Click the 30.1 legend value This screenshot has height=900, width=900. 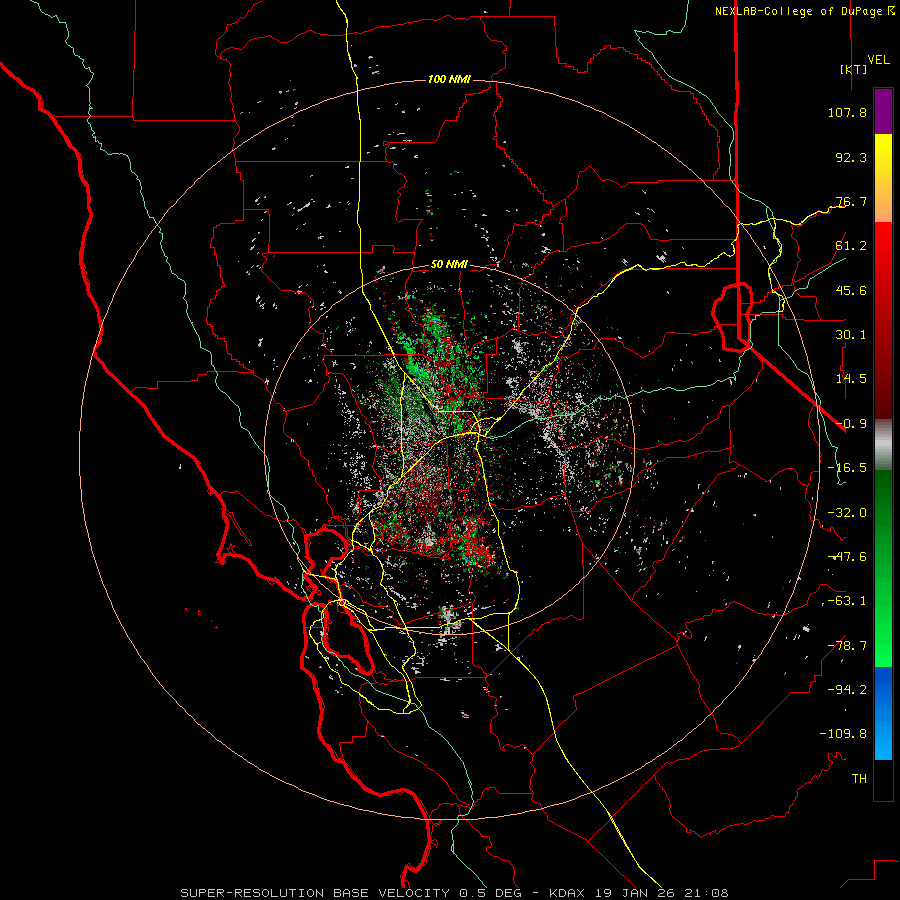tap(851, 335)
